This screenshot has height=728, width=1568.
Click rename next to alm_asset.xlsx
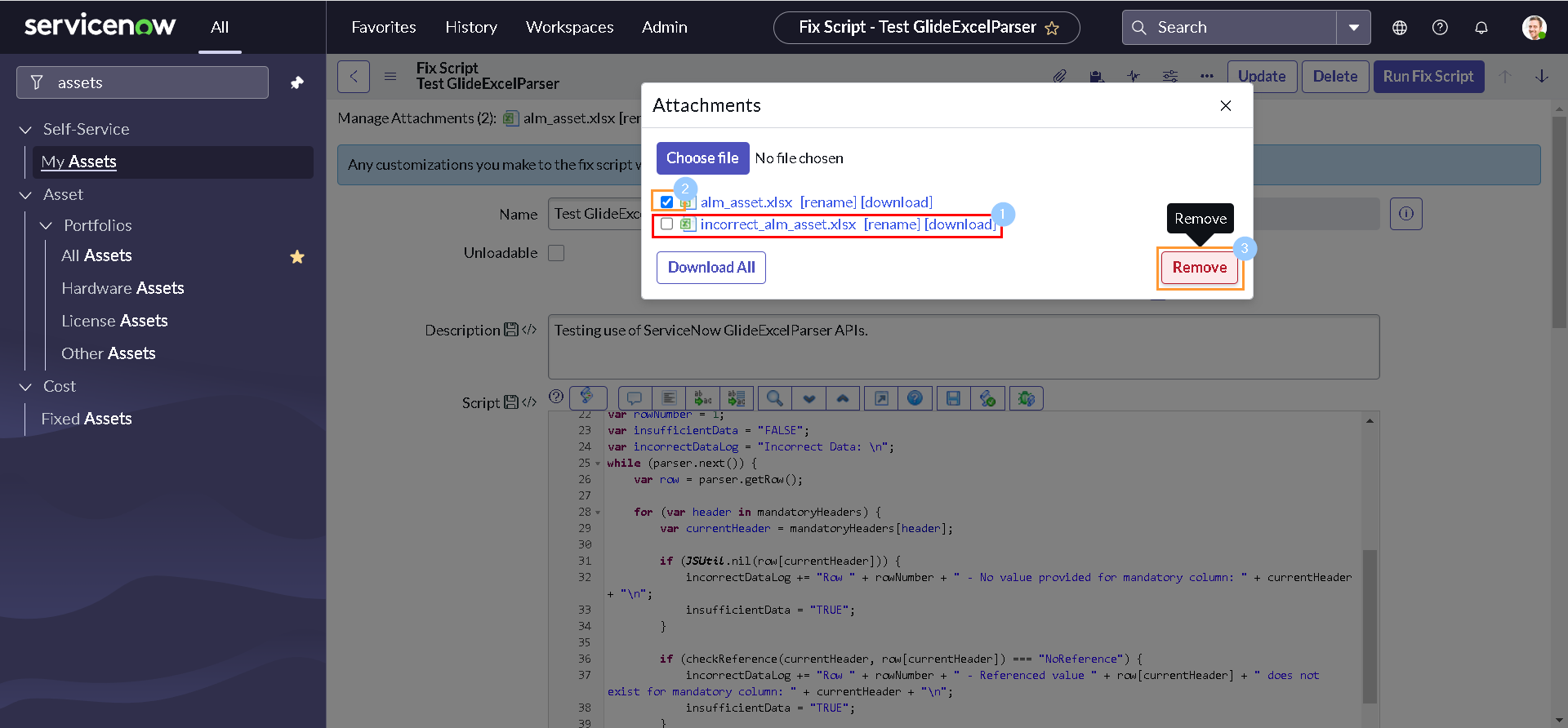tap(828, 202)
